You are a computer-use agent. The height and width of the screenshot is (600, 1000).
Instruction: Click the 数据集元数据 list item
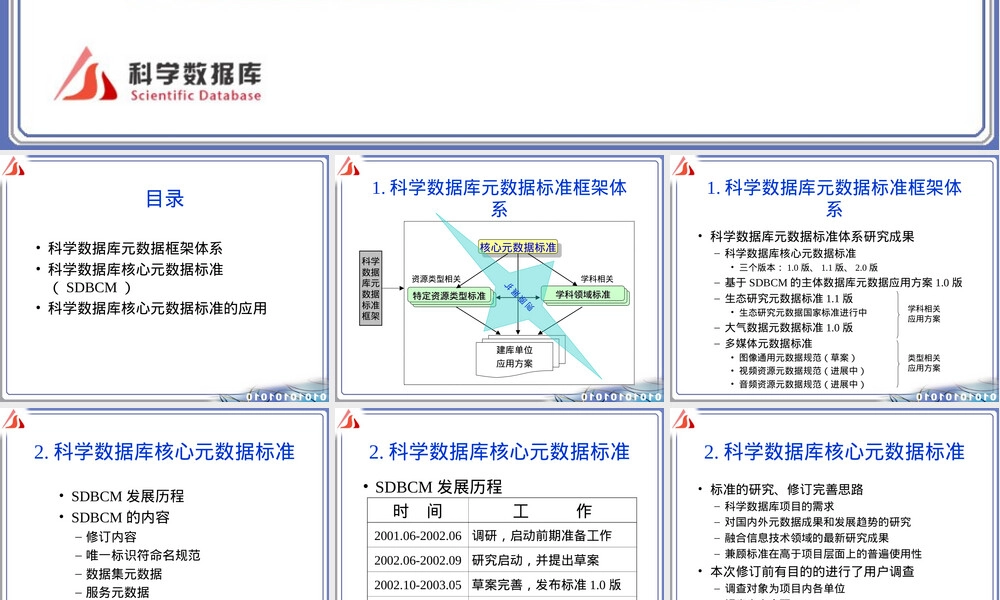pos(124,574)
